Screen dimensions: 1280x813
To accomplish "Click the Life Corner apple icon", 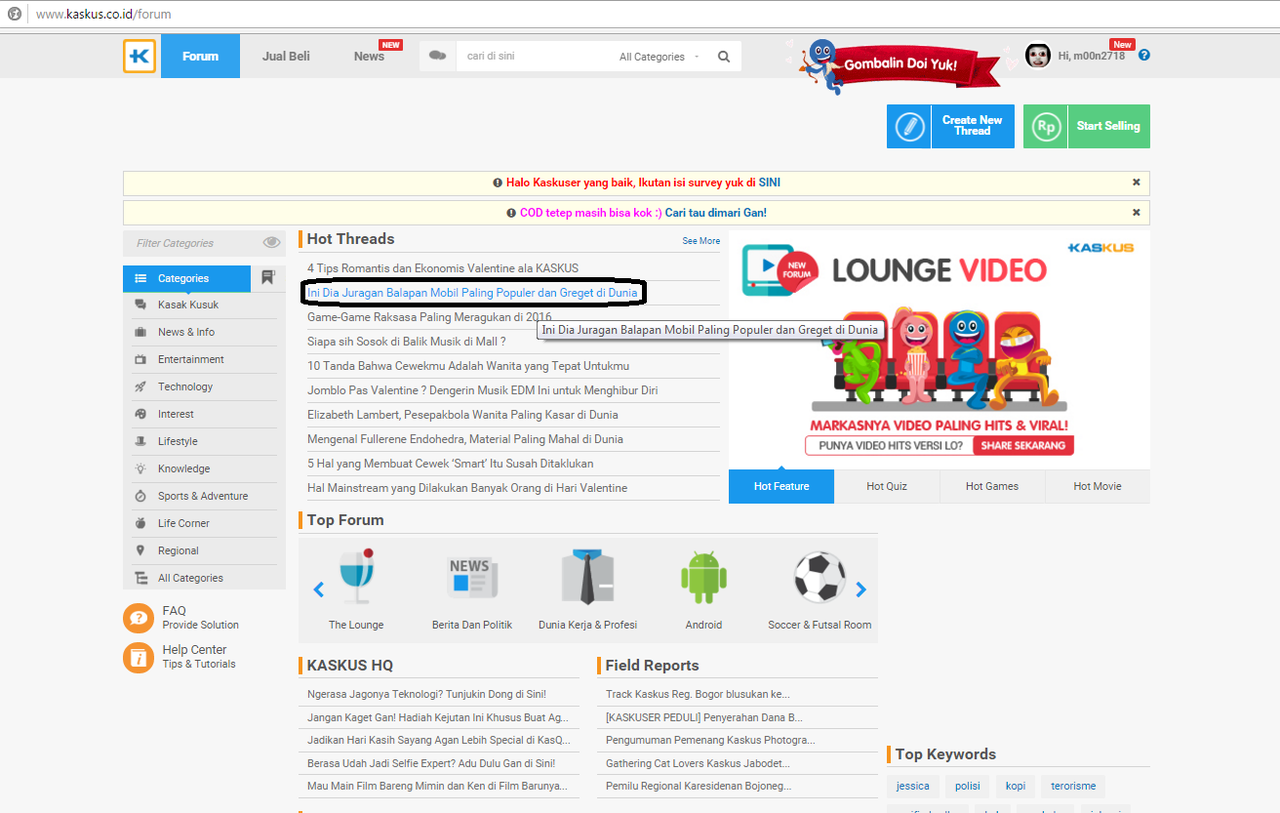I will [x=140, y=523].
